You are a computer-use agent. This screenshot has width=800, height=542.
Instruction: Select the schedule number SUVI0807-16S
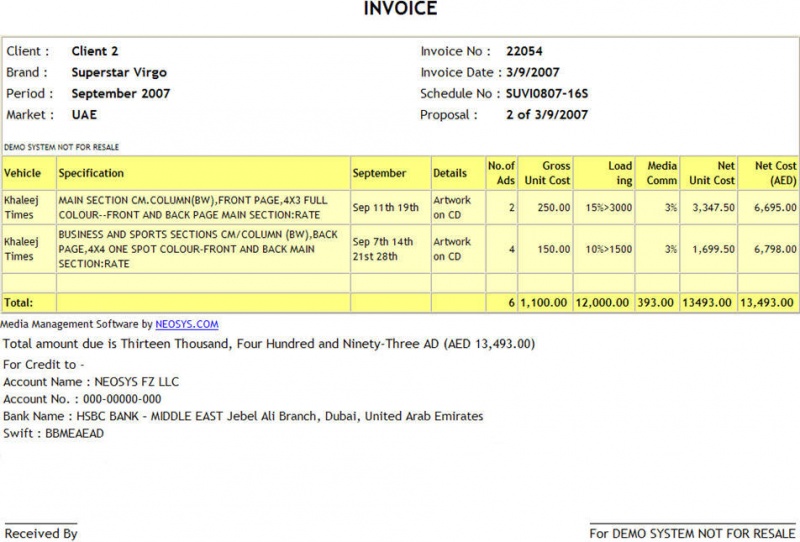tap(547, 93)
